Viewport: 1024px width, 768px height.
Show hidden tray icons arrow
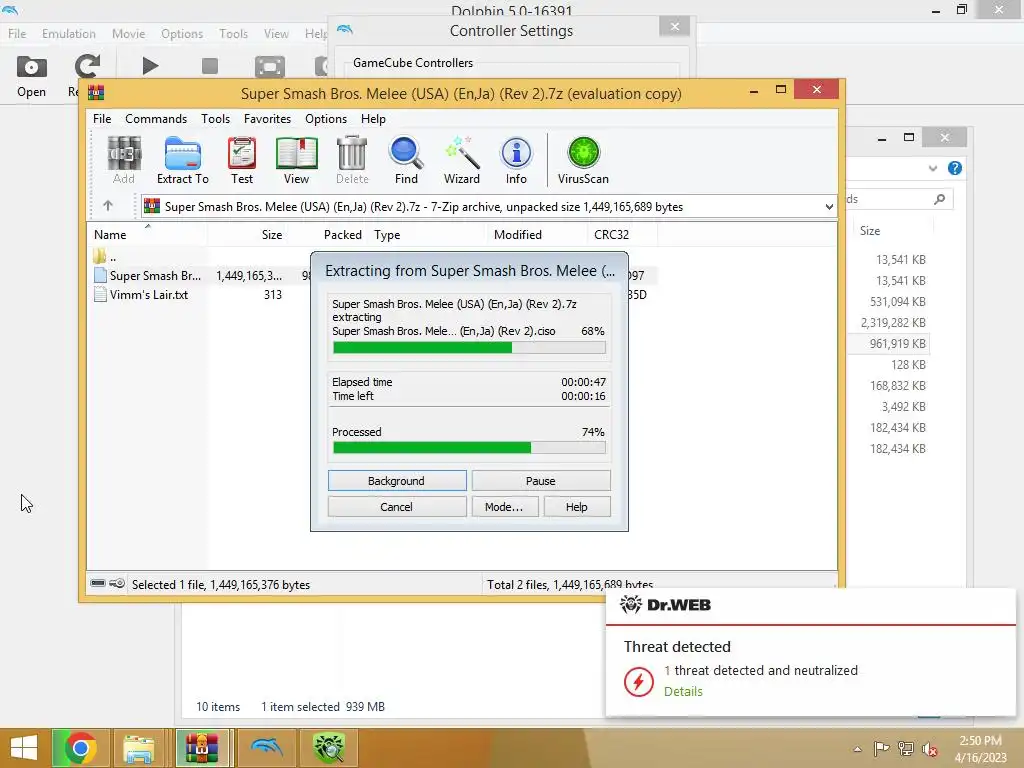pos(857,749)
